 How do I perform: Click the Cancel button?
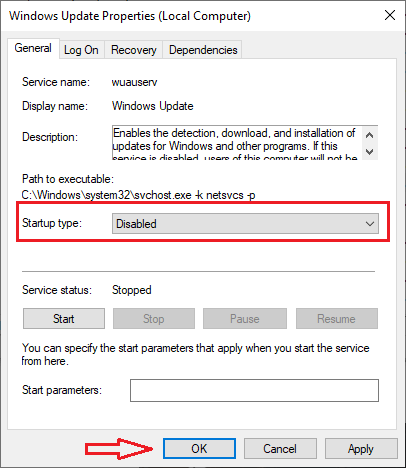point(280,449)
